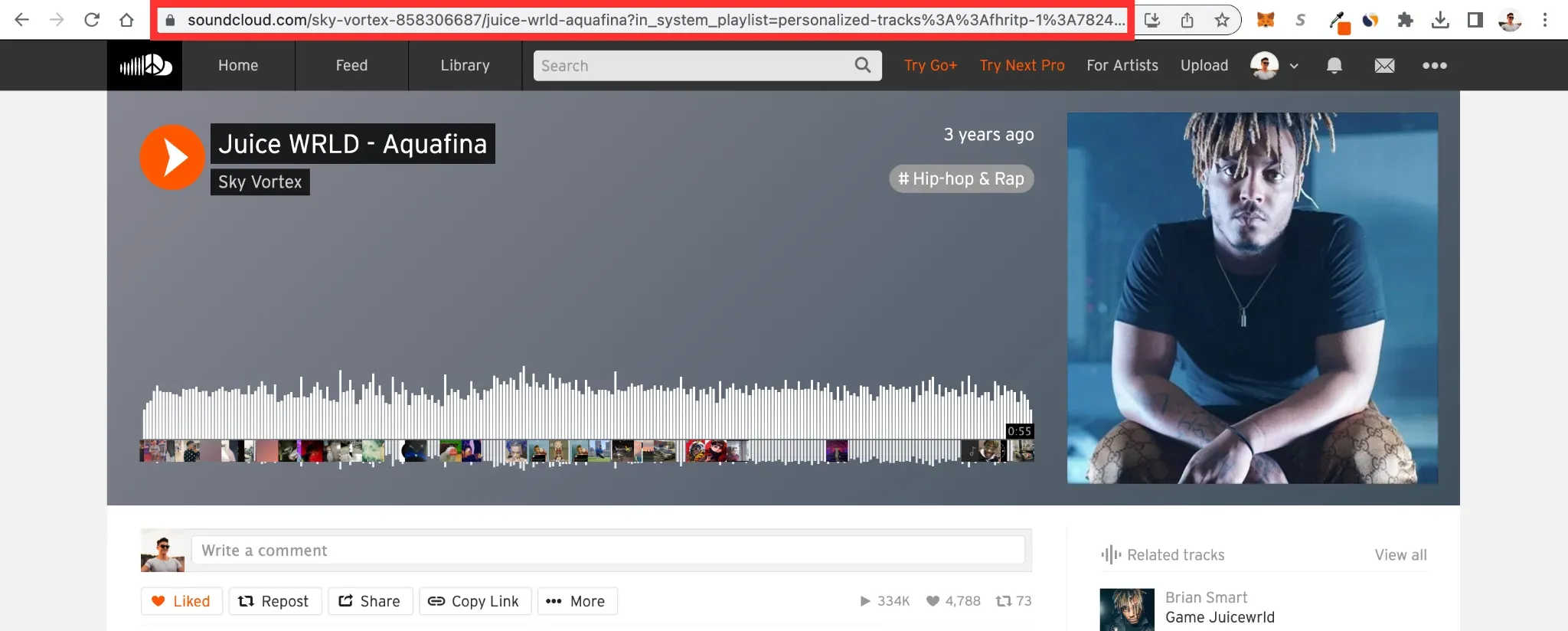Viewport: 1568px width, 631px height.
Task: Click the 3 years ago timestamp
Action: 988,135
